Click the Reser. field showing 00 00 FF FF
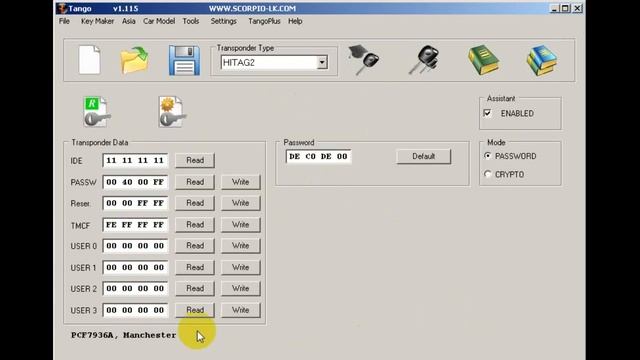 point(135,203)
